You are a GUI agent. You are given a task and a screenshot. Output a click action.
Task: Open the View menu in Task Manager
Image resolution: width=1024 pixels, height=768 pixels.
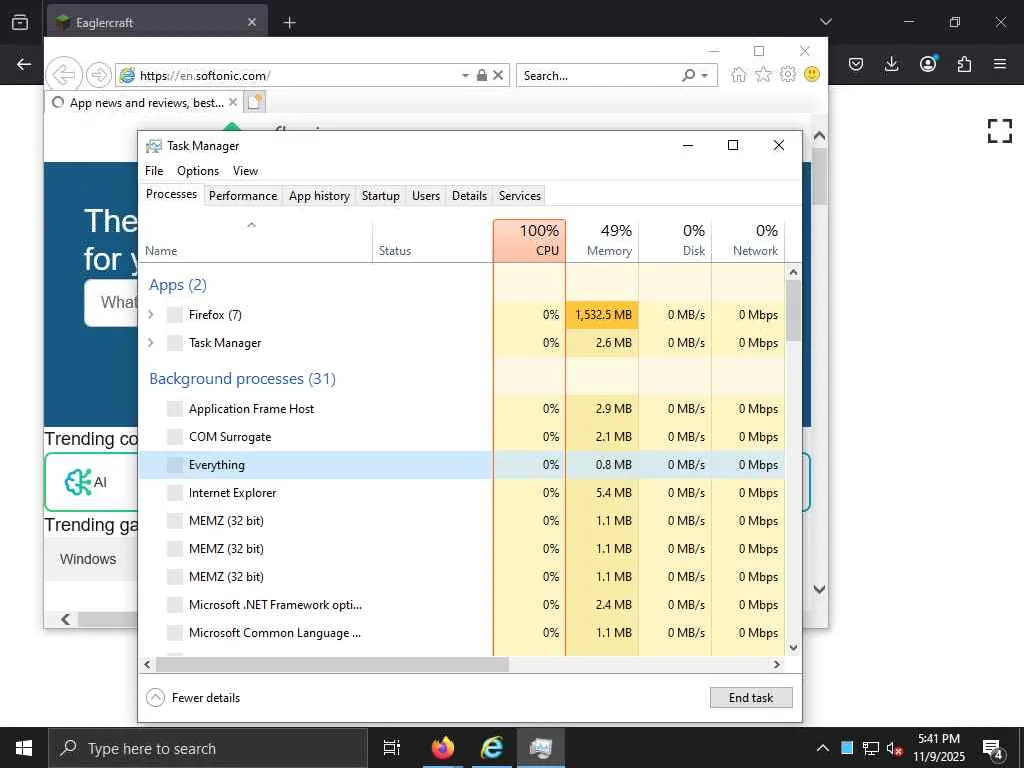245,170
